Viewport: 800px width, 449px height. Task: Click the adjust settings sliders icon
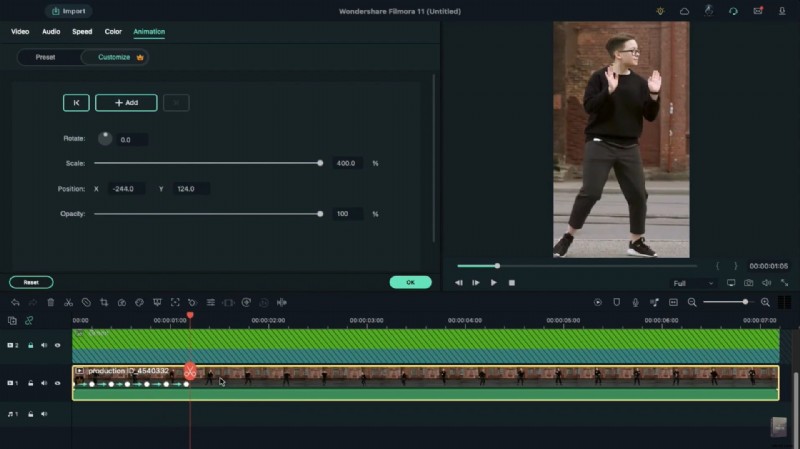pos(211,303)
